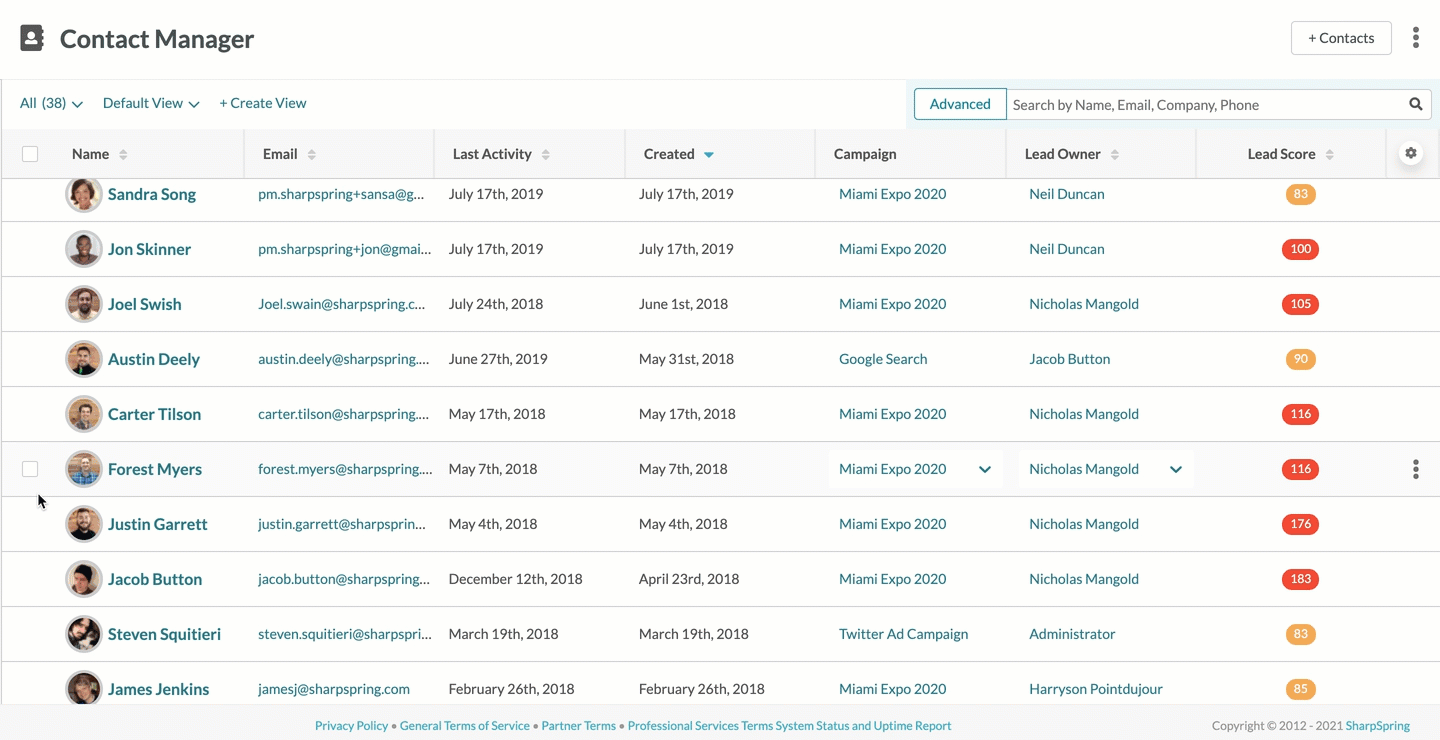Viewport: 1440px width, 740px height.
Task: Expand Forest Myers campaign dropdown
Action: (x=984, y=469)
